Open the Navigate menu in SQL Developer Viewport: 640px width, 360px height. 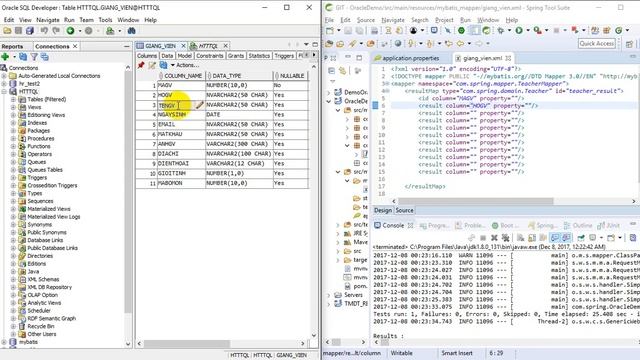(48, 20)
